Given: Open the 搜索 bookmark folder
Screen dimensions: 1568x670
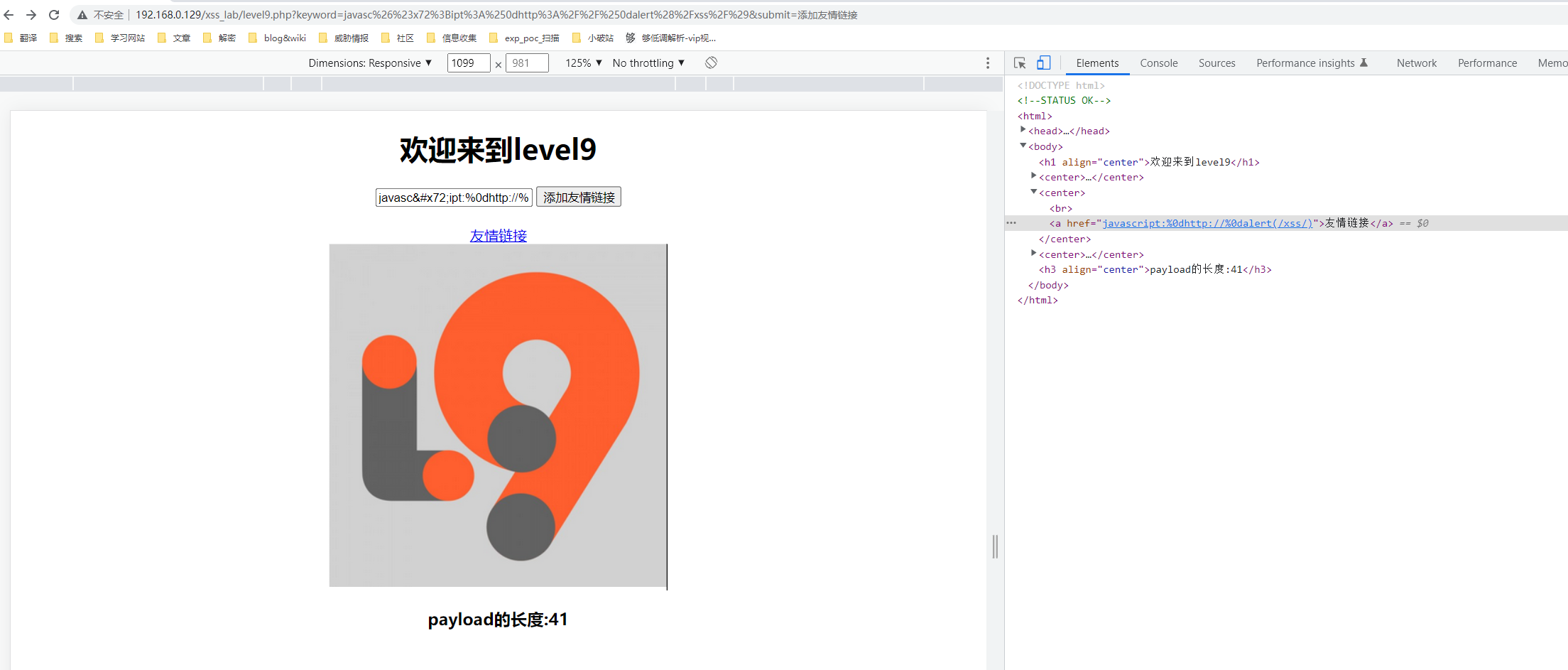Looking at the screenshot, I should pyautogui.click(x=66, y=38).
